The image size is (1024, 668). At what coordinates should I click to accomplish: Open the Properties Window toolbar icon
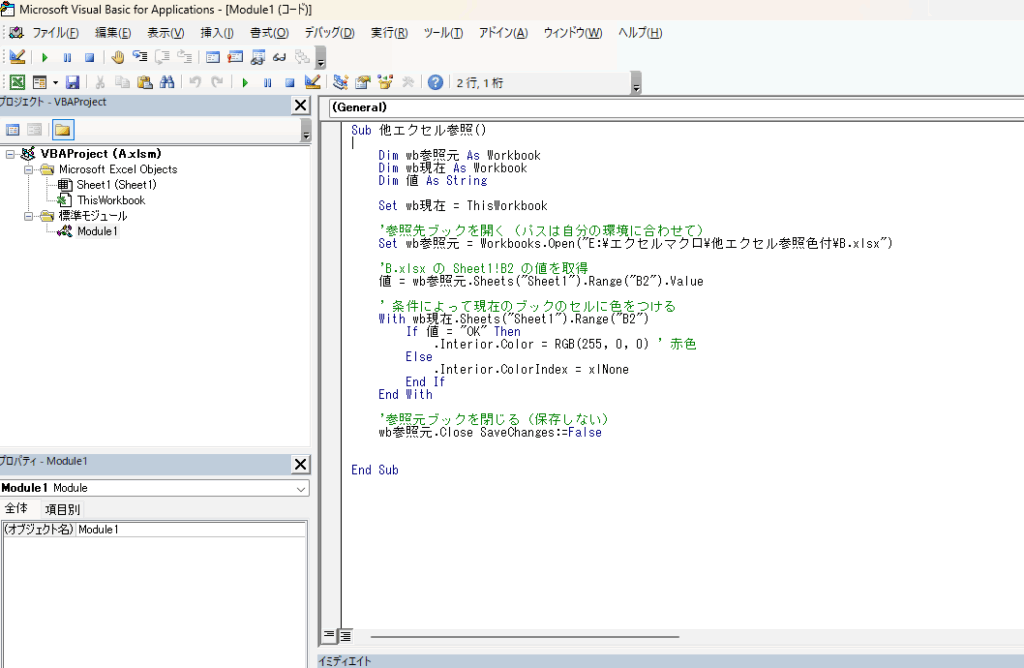(363, 82)
